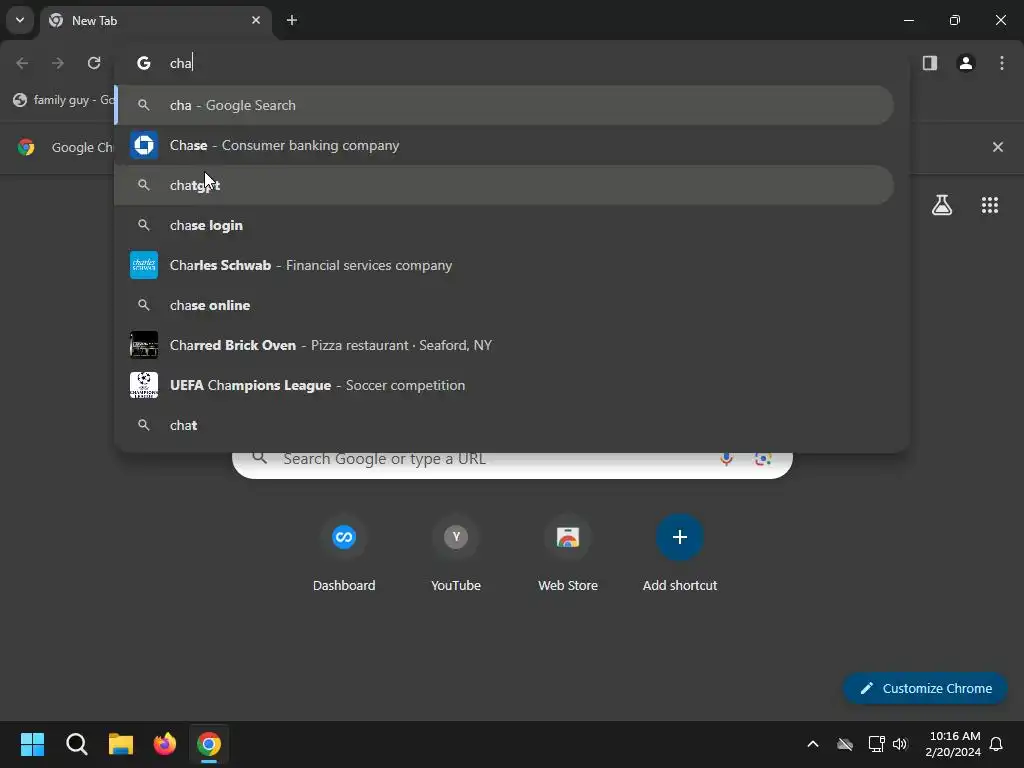1024x768 pixels.
Task: Open File Explorer from taskbar
Action: pyautogui.click(x=121, y=744)
